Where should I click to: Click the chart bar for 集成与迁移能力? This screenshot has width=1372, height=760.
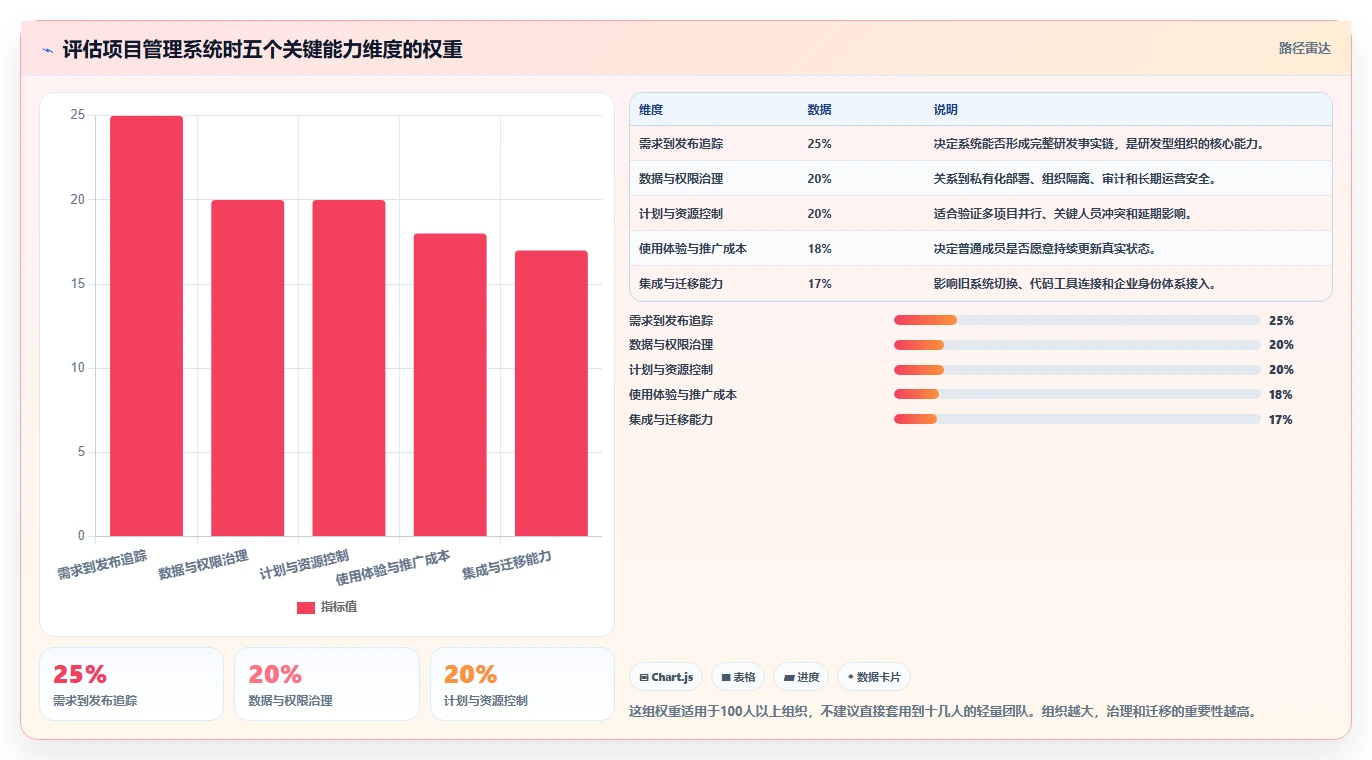tap(551, 393)
